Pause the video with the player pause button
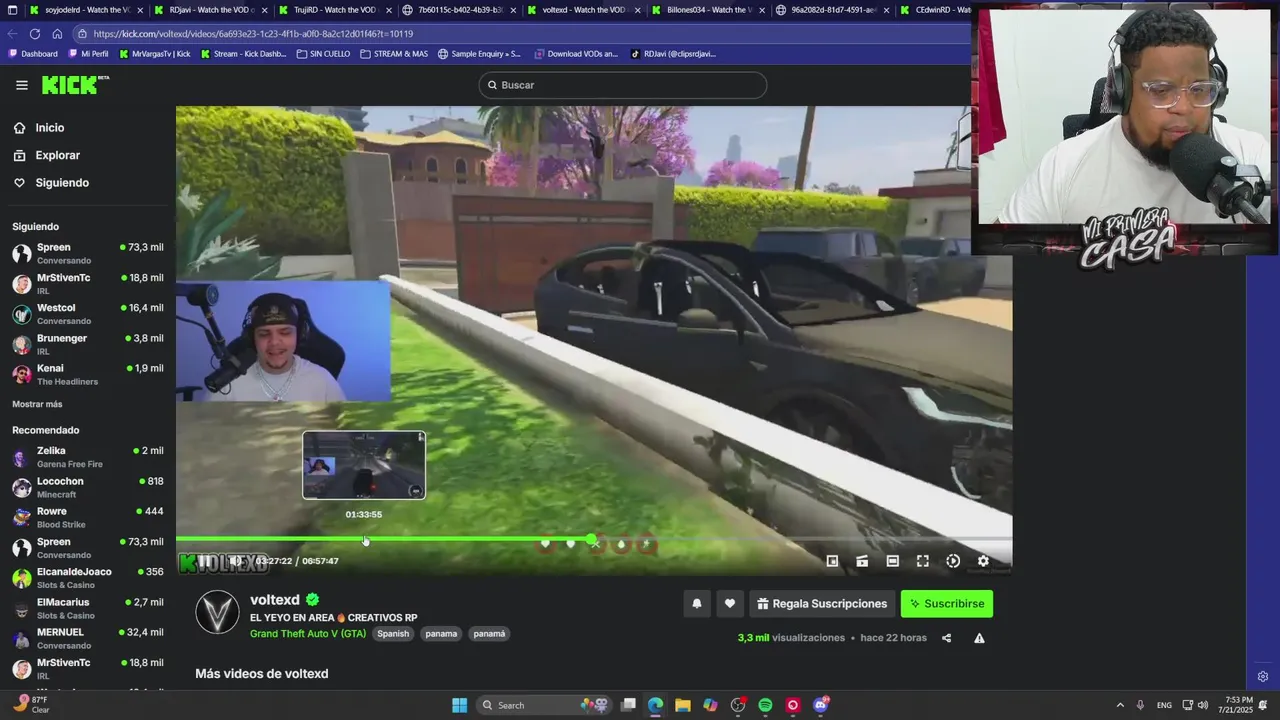1280x720 pixels. (x=203, y=561)
